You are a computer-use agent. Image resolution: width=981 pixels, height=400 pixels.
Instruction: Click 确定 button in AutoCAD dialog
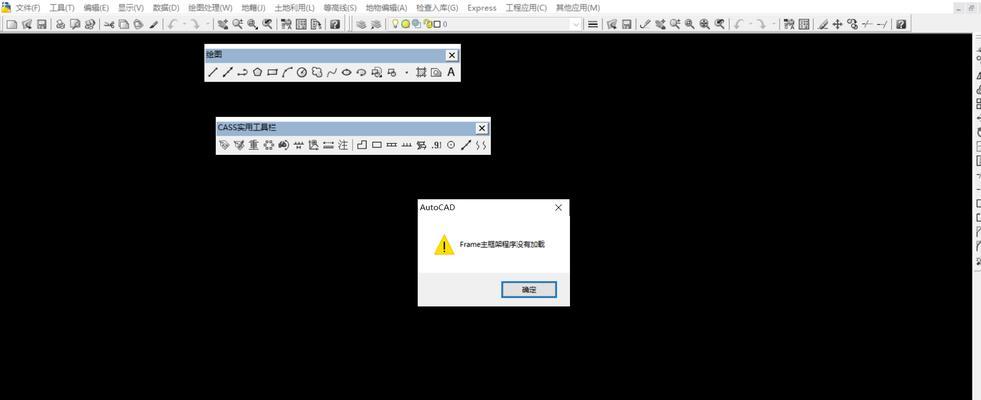click(x=529, y=289)
